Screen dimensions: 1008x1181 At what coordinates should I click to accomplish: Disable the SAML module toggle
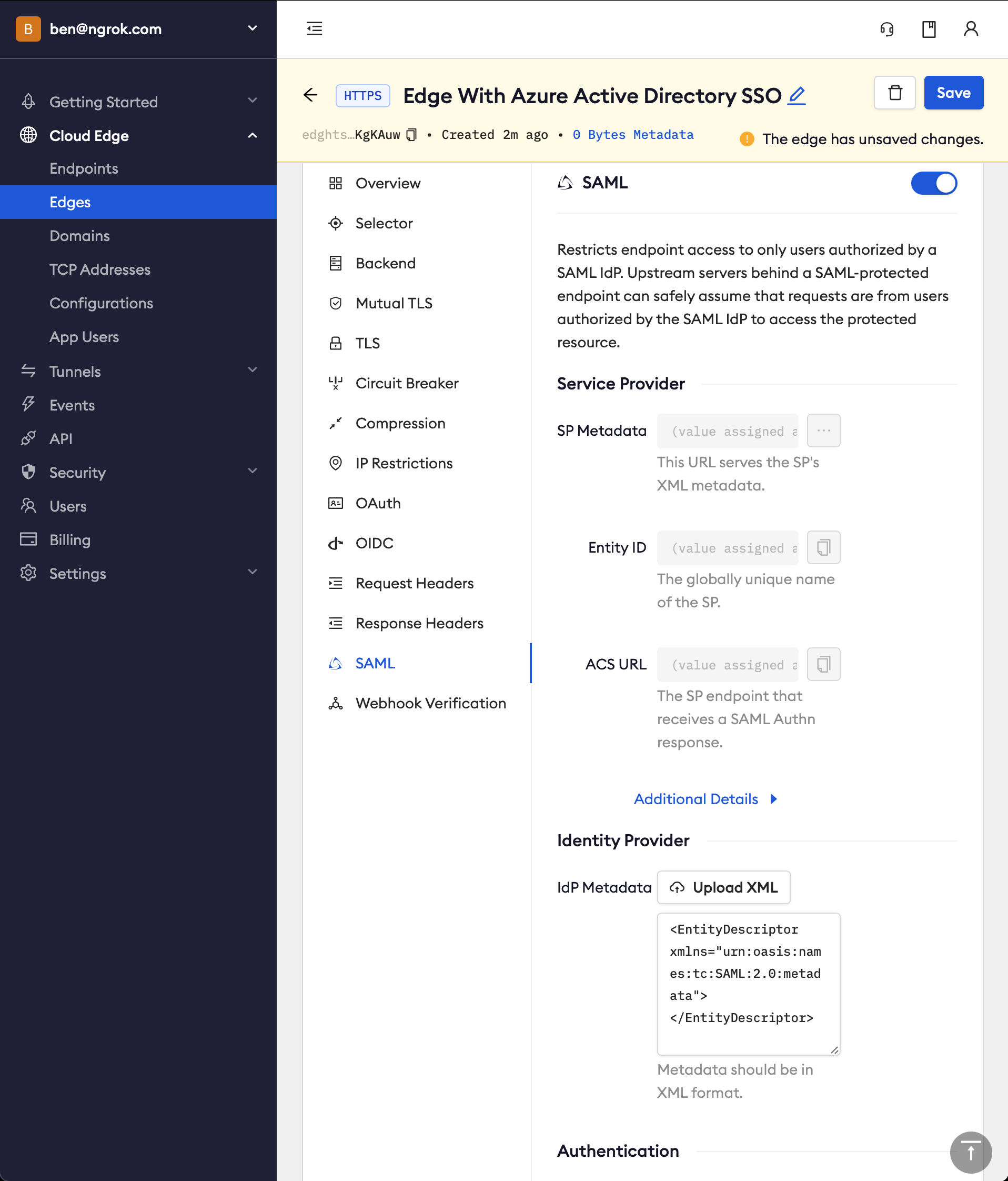click(933, 183)
